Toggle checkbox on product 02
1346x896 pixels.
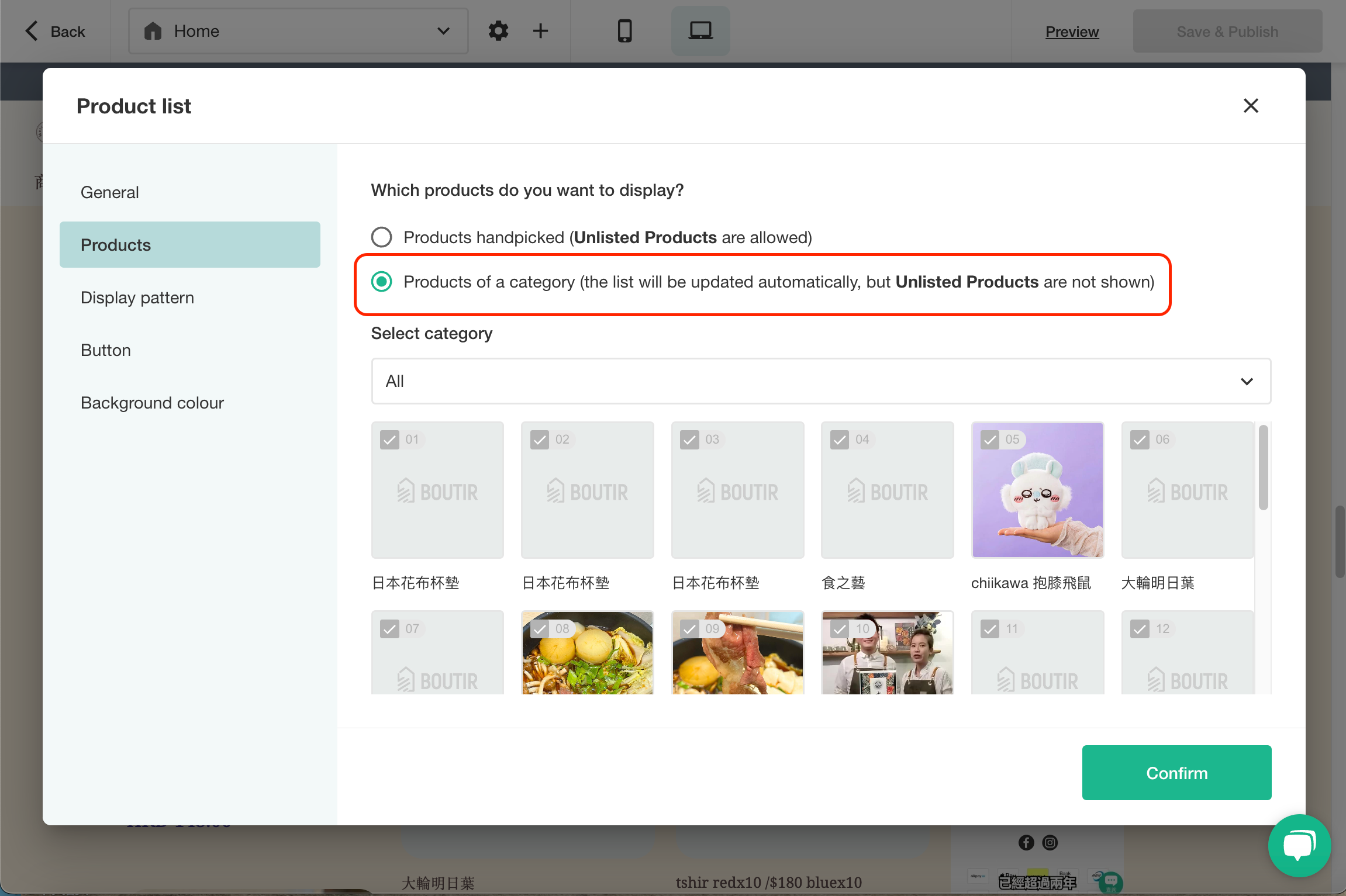pos(540,440)
